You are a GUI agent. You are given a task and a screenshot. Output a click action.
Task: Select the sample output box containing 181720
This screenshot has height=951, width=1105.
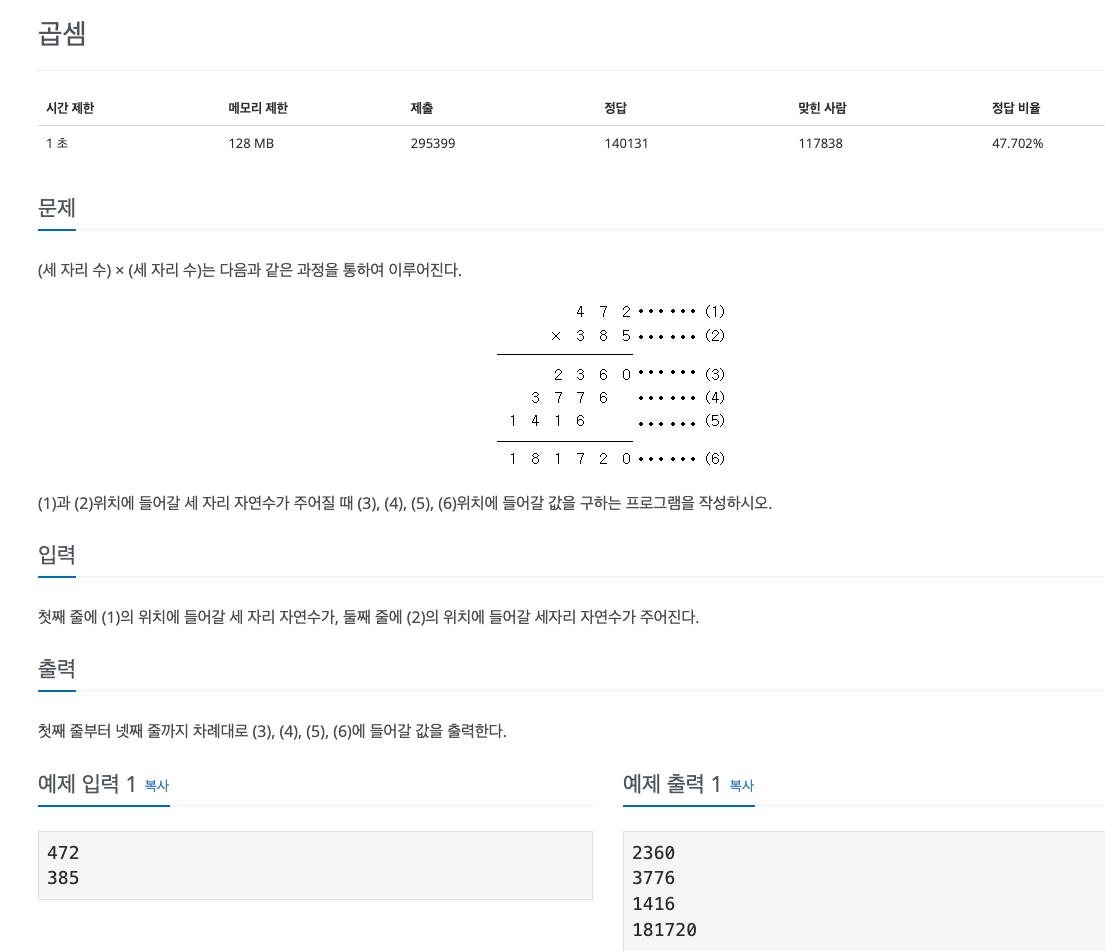click(x=862, y=891)
